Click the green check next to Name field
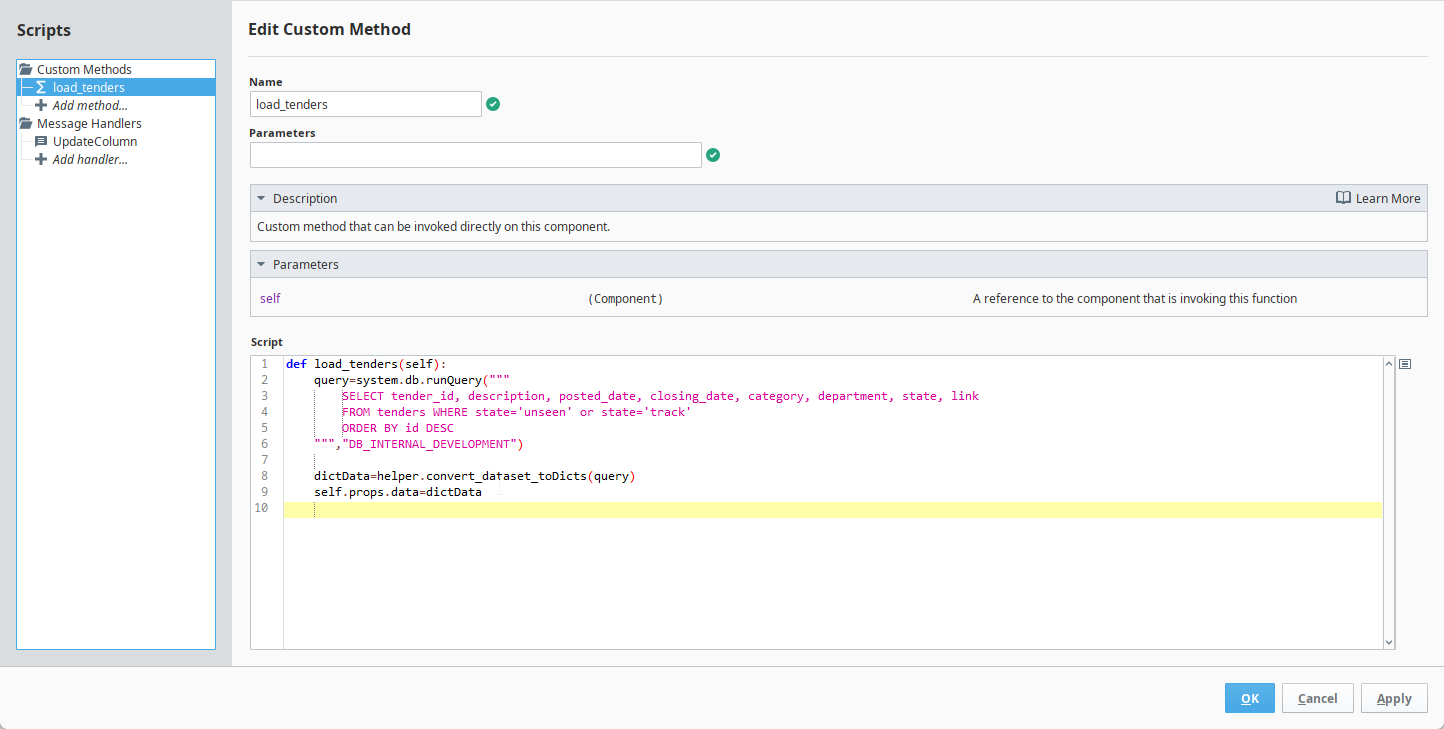 pos(493,104)
